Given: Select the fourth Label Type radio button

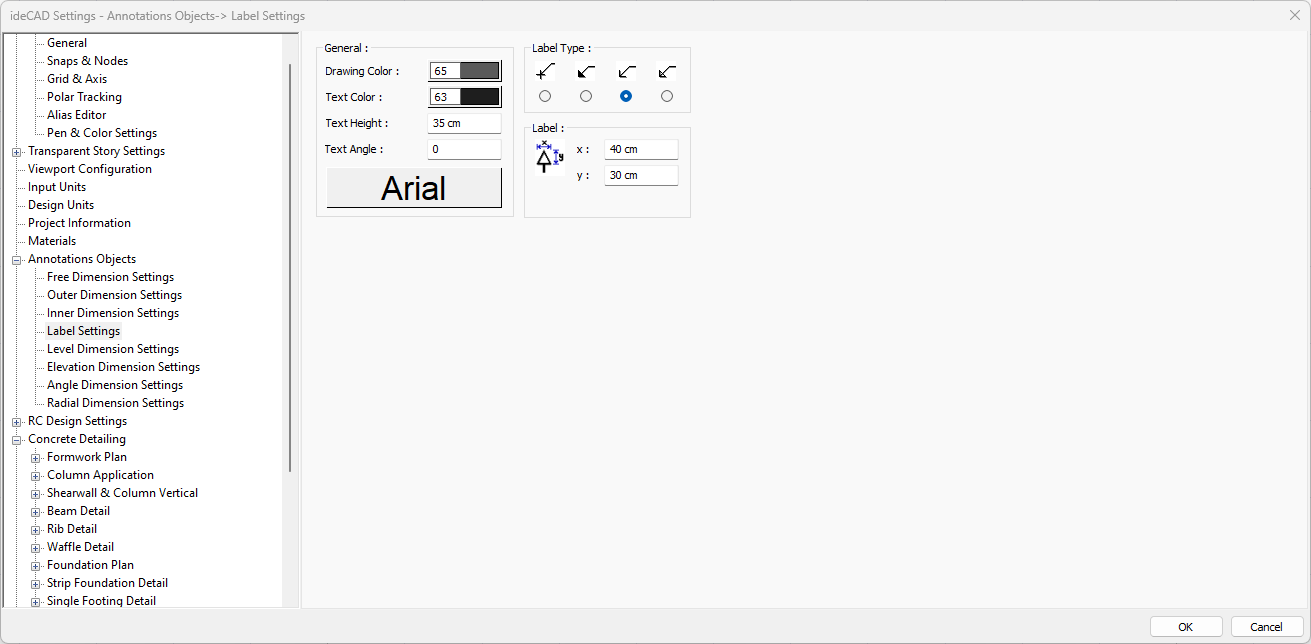Looking at the screenshot, I should pyautogui.click(x=667, y=96).
